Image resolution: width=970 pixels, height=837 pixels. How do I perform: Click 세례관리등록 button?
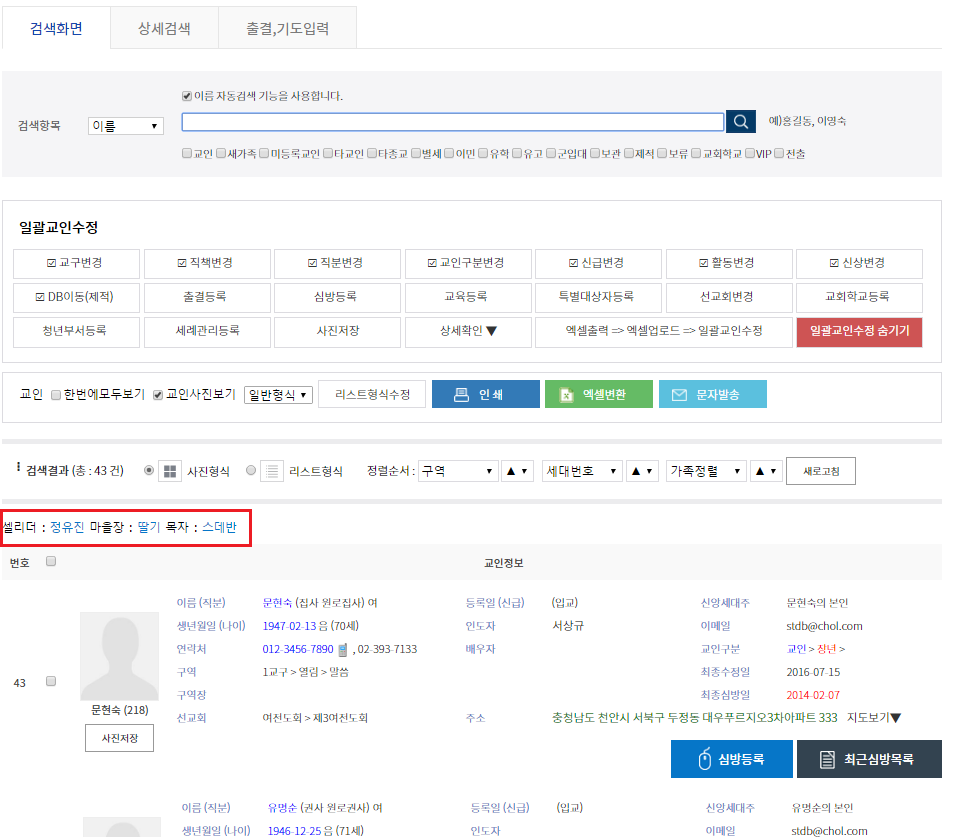tap(207, 332)
